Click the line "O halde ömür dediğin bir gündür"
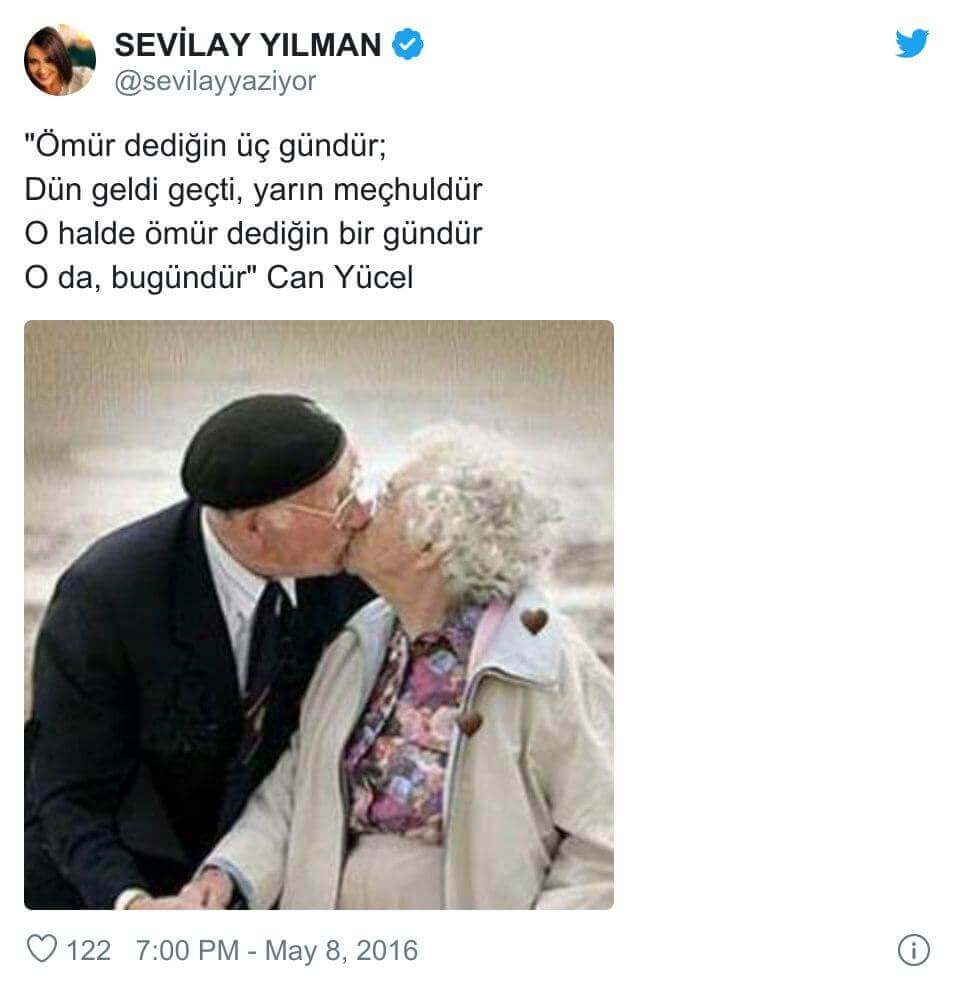Image resolution: width=956 pixels, height=990 pixels. tap(253, 234)
